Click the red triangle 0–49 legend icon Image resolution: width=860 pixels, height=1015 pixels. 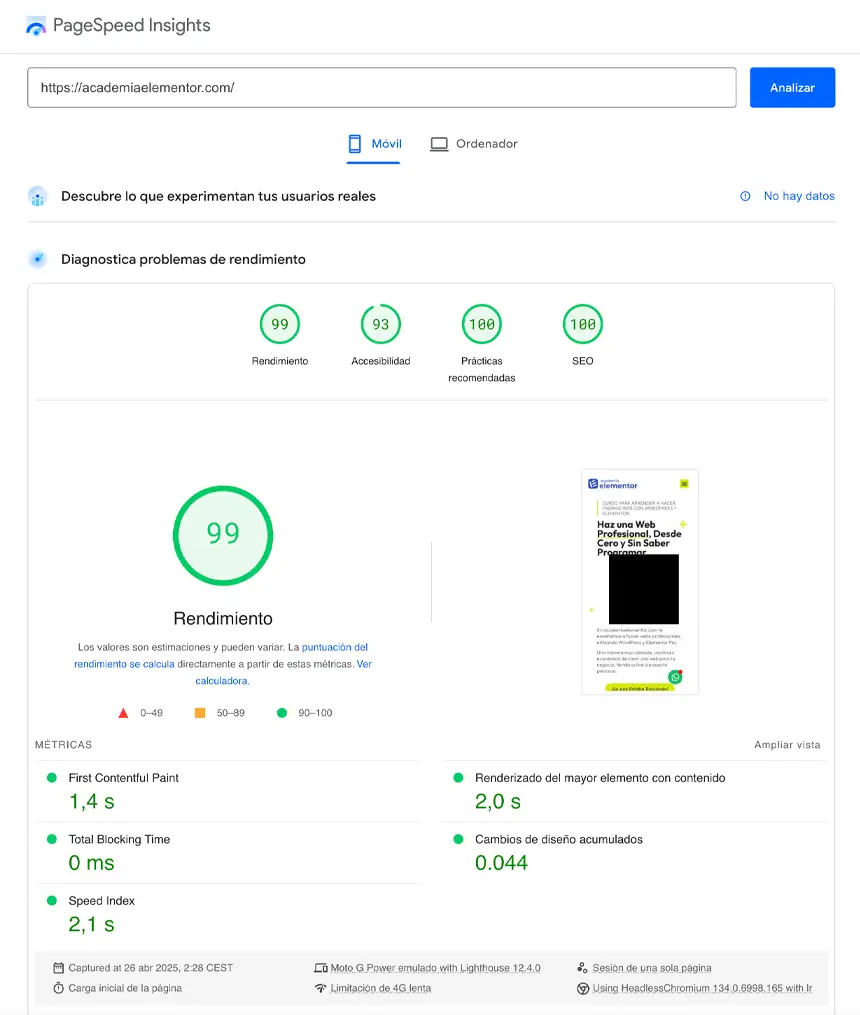click(123, 713)
